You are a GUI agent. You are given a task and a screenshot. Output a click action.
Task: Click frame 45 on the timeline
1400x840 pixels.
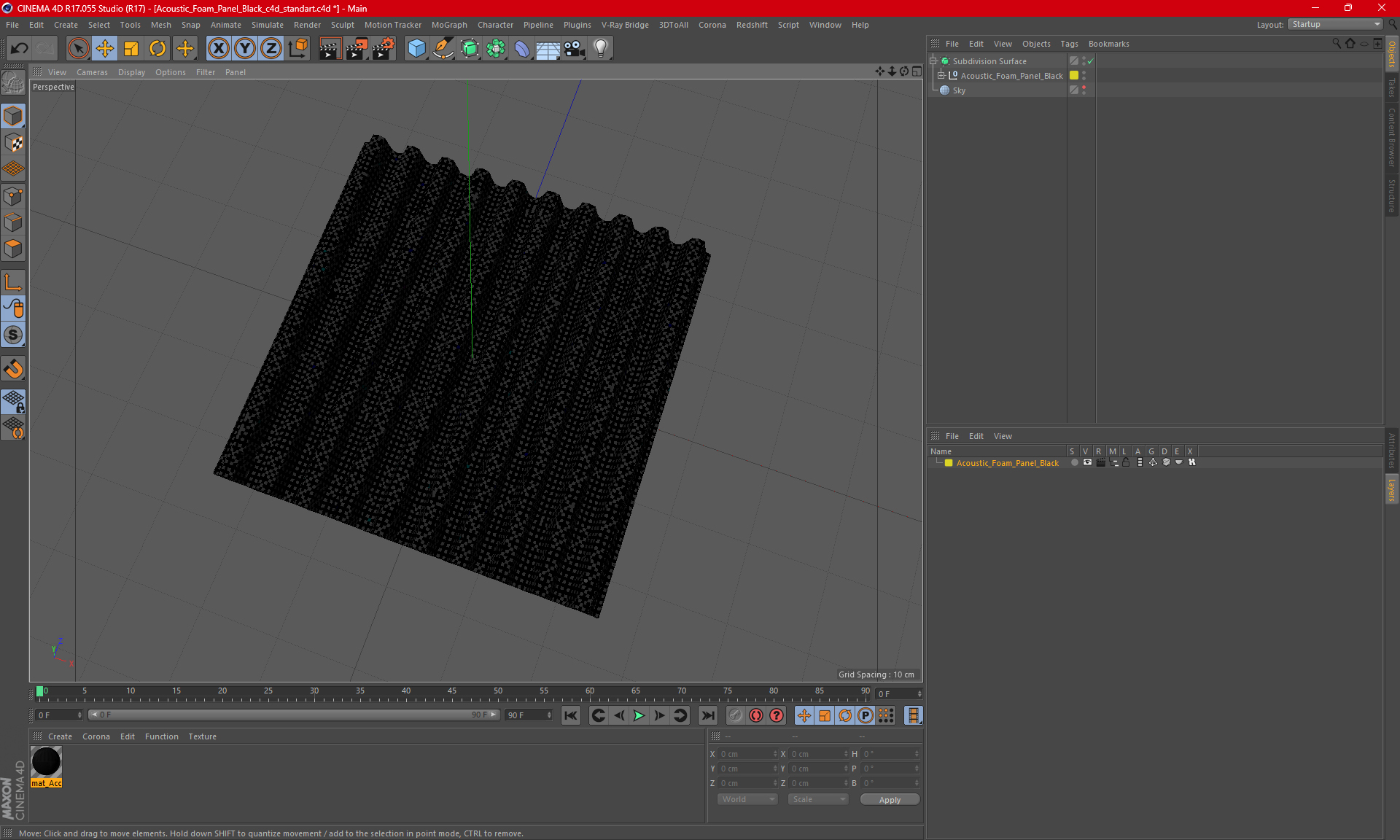coord(452,692)
